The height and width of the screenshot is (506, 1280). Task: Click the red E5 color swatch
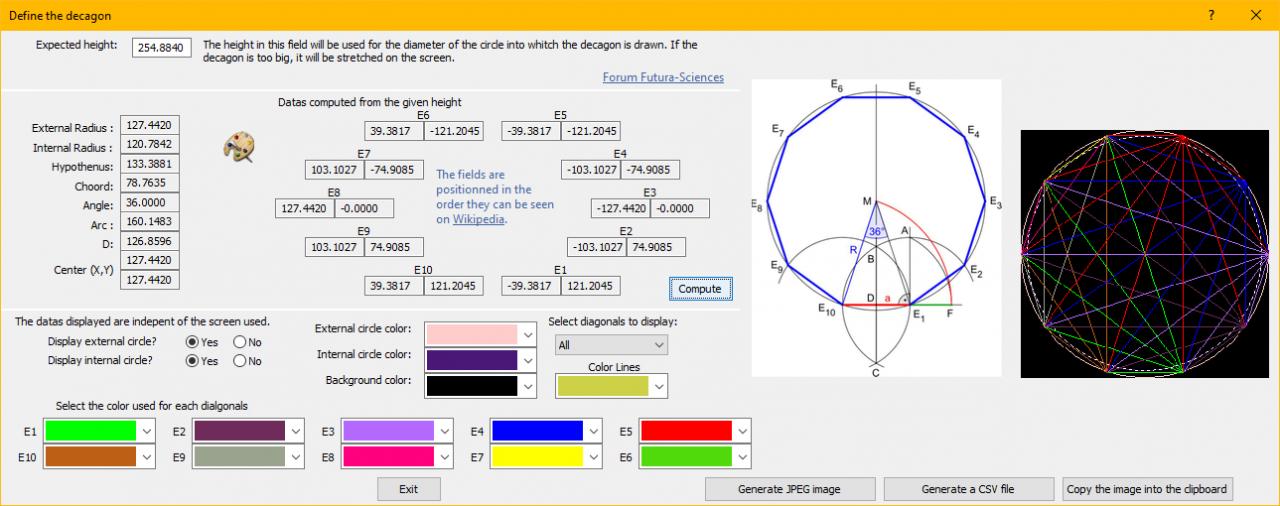tap(686, 431)
